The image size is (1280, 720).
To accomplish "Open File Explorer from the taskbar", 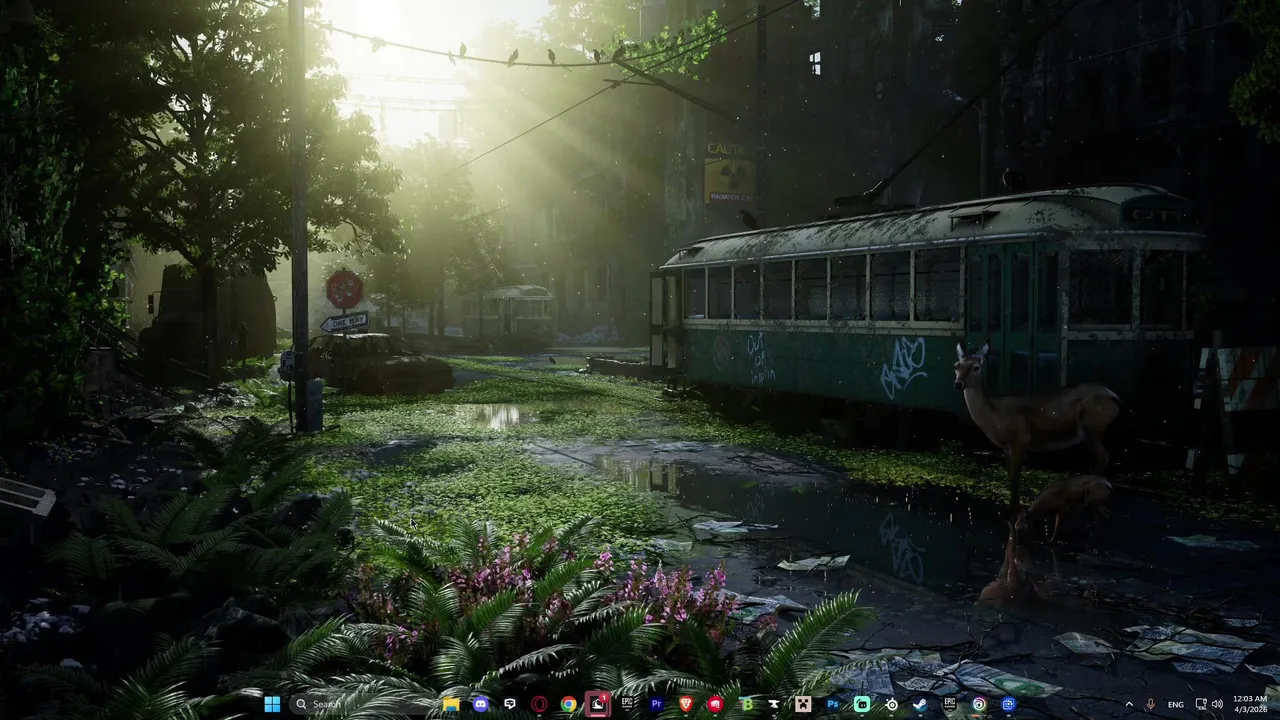I will 451,704.
